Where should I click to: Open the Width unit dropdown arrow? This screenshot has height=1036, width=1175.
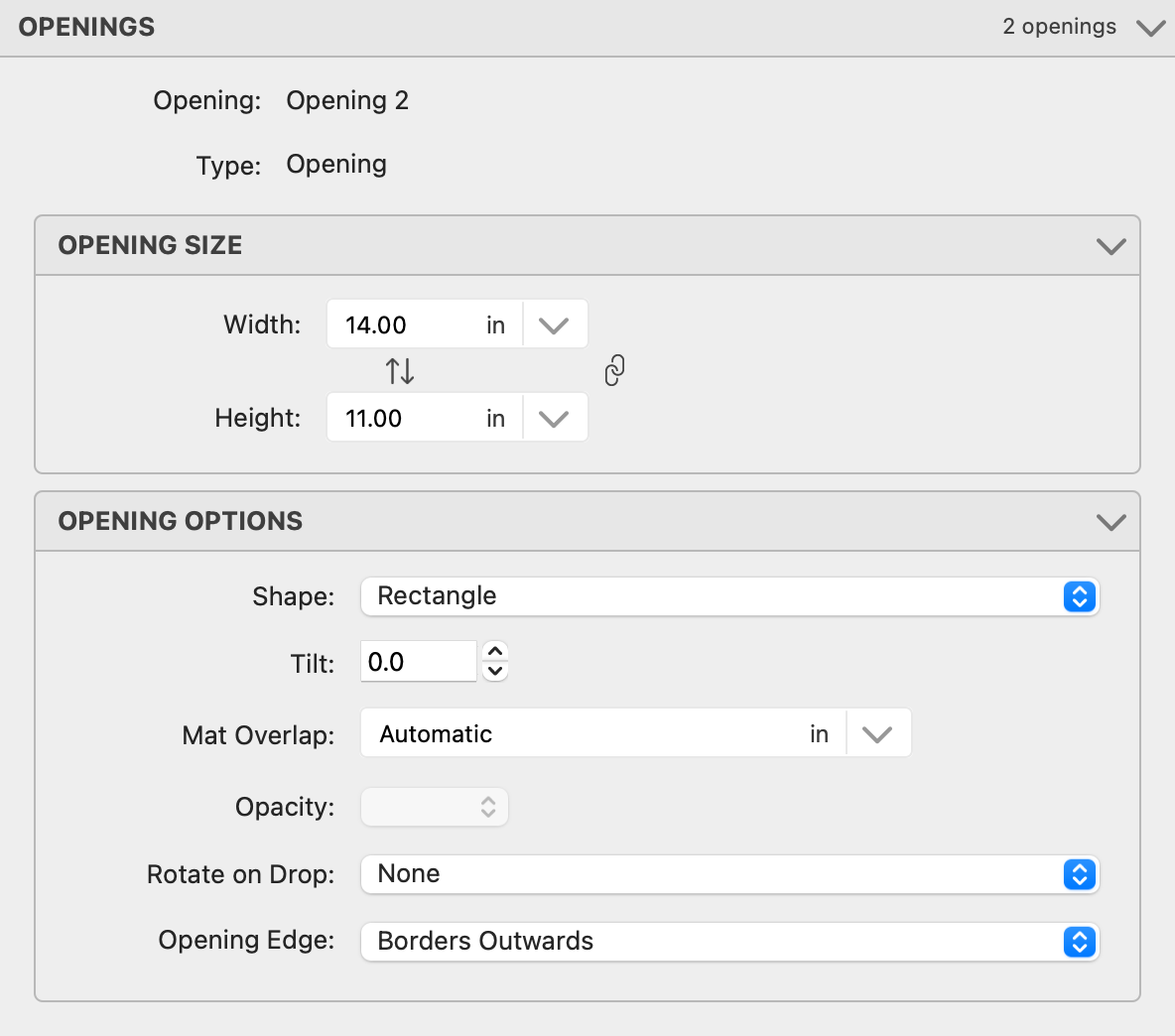coord(554,325)
